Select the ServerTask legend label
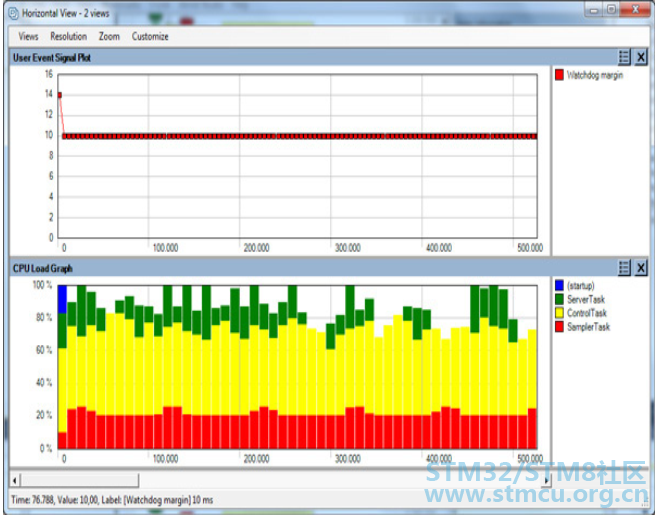 point(586,299)
